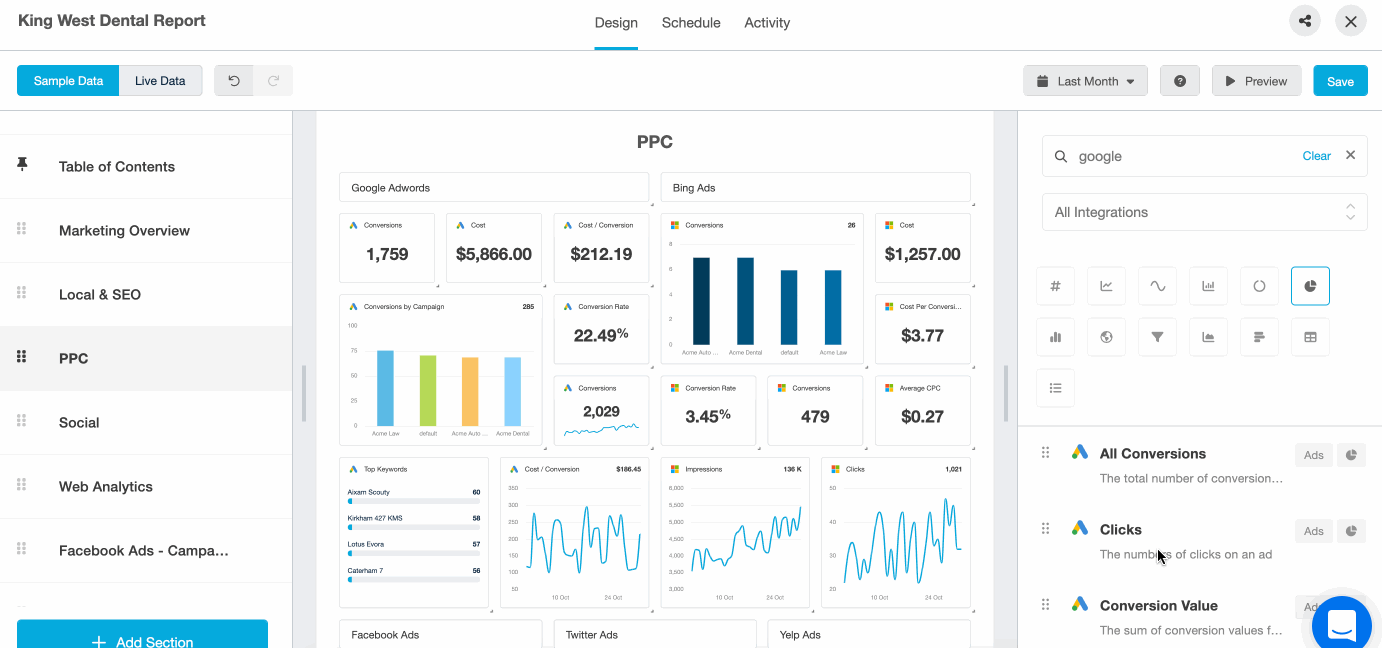Open the Facebook Ads - Campa... section
Image resolution: width=1382 pixels, height=648 pixels.
click(146, 551)
